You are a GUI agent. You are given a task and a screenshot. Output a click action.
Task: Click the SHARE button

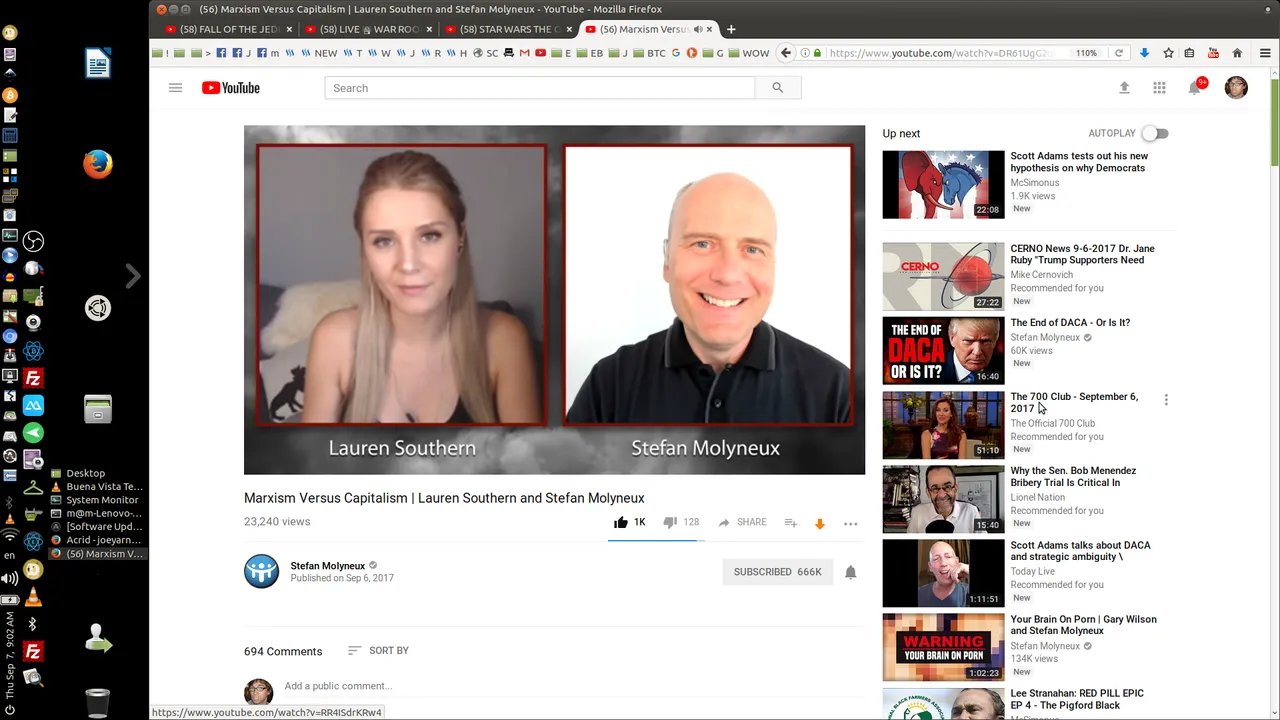742,522
